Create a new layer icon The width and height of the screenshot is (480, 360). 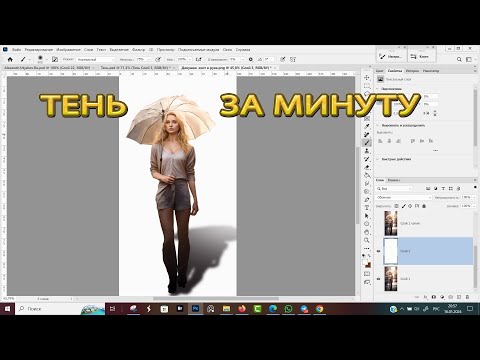click(459, 297)
